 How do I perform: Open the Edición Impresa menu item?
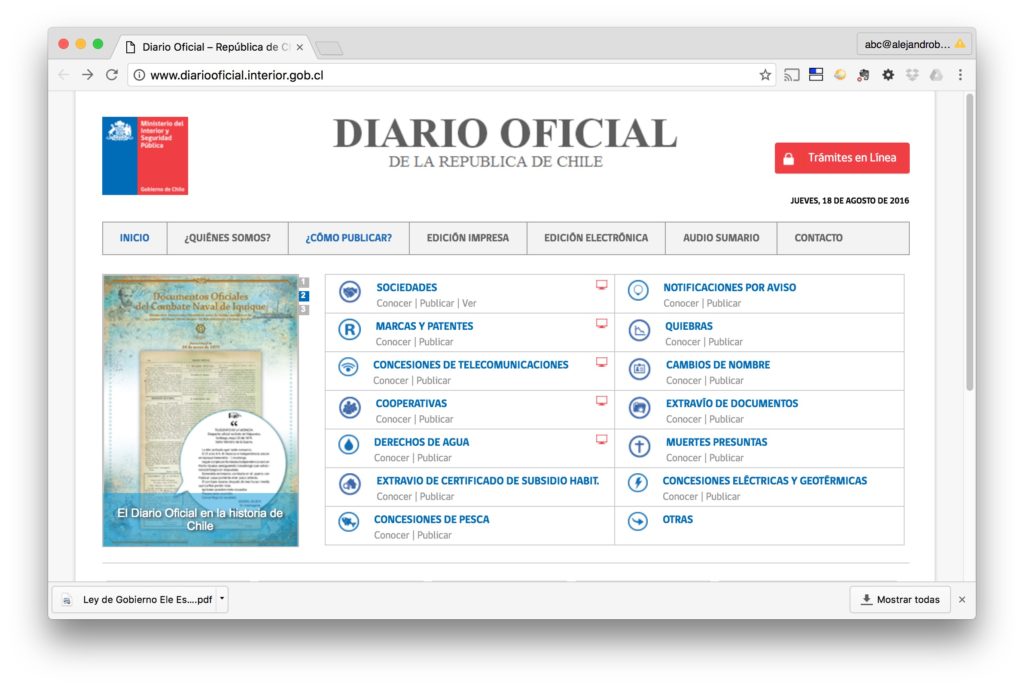pos(468,238)
